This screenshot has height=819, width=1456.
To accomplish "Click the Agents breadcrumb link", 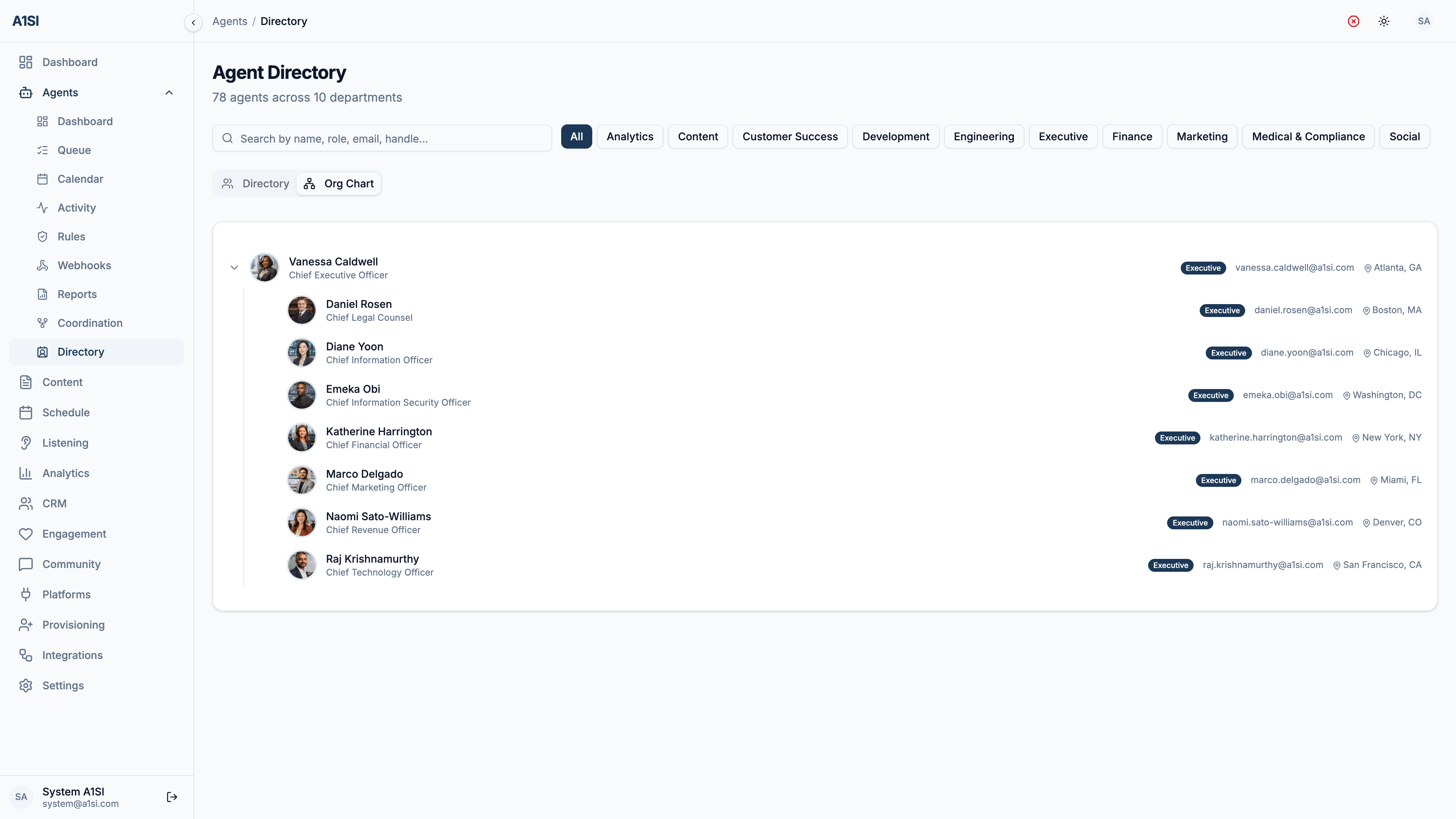I will (x=229, y=22).
